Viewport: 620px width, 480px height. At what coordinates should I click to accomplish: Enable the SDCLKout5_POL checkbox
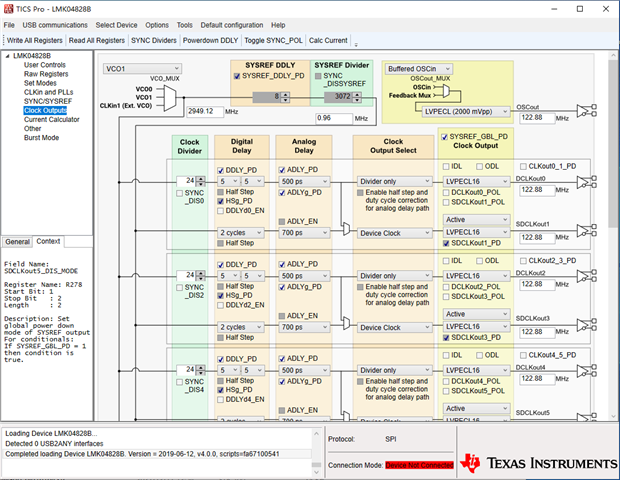[x=446, y=391]
